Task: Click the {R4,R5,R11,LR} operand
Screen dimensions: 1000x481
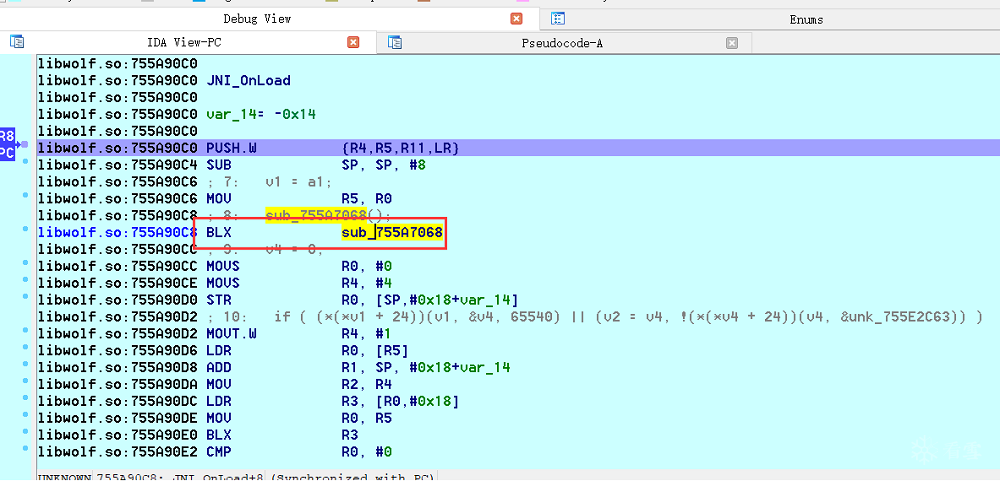Action: pyautogui.click(x=401, y=148)
